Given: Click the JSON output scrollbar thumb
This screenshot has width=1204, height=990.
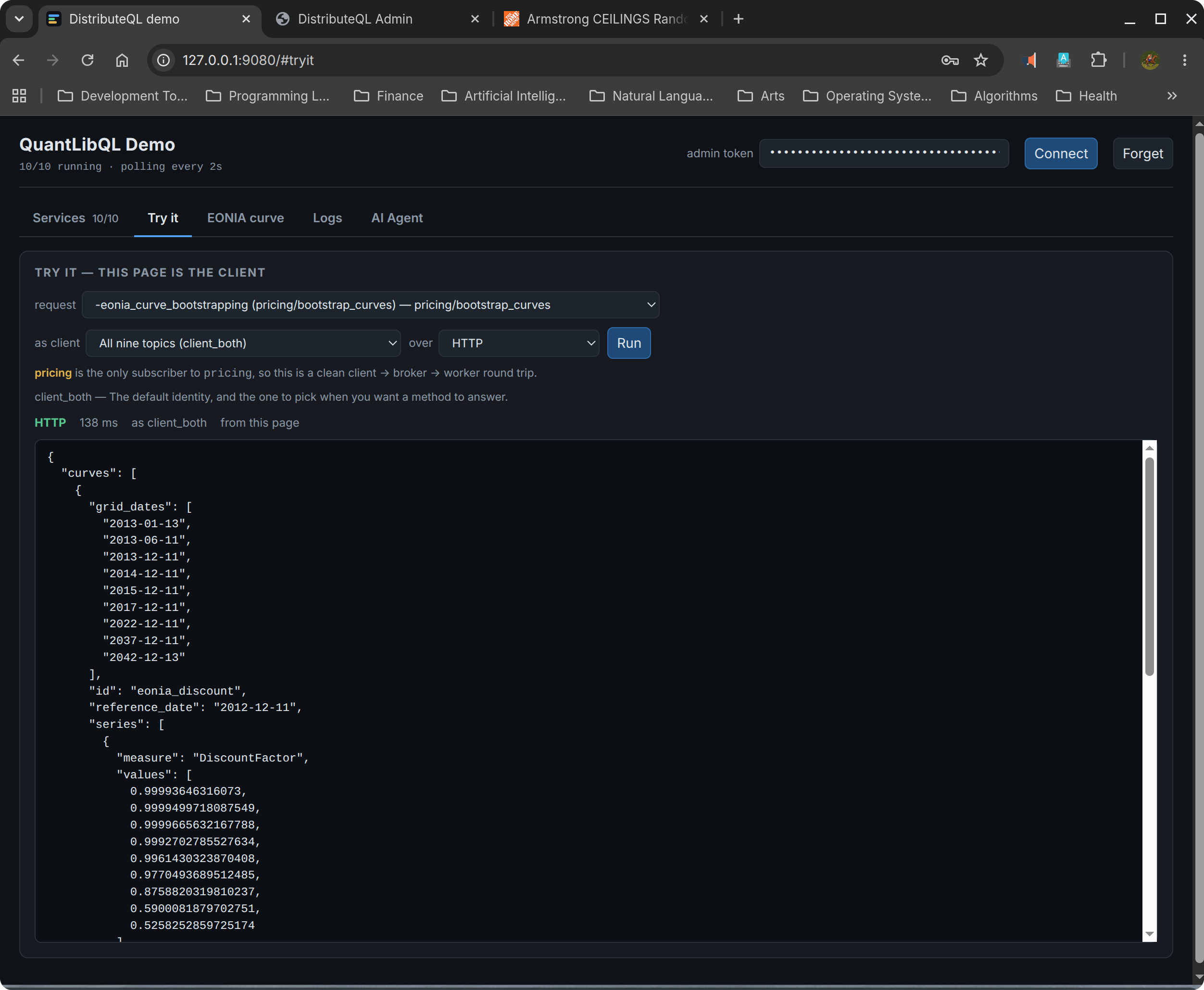Looking at the screenshot, I should coord(1149,566).
